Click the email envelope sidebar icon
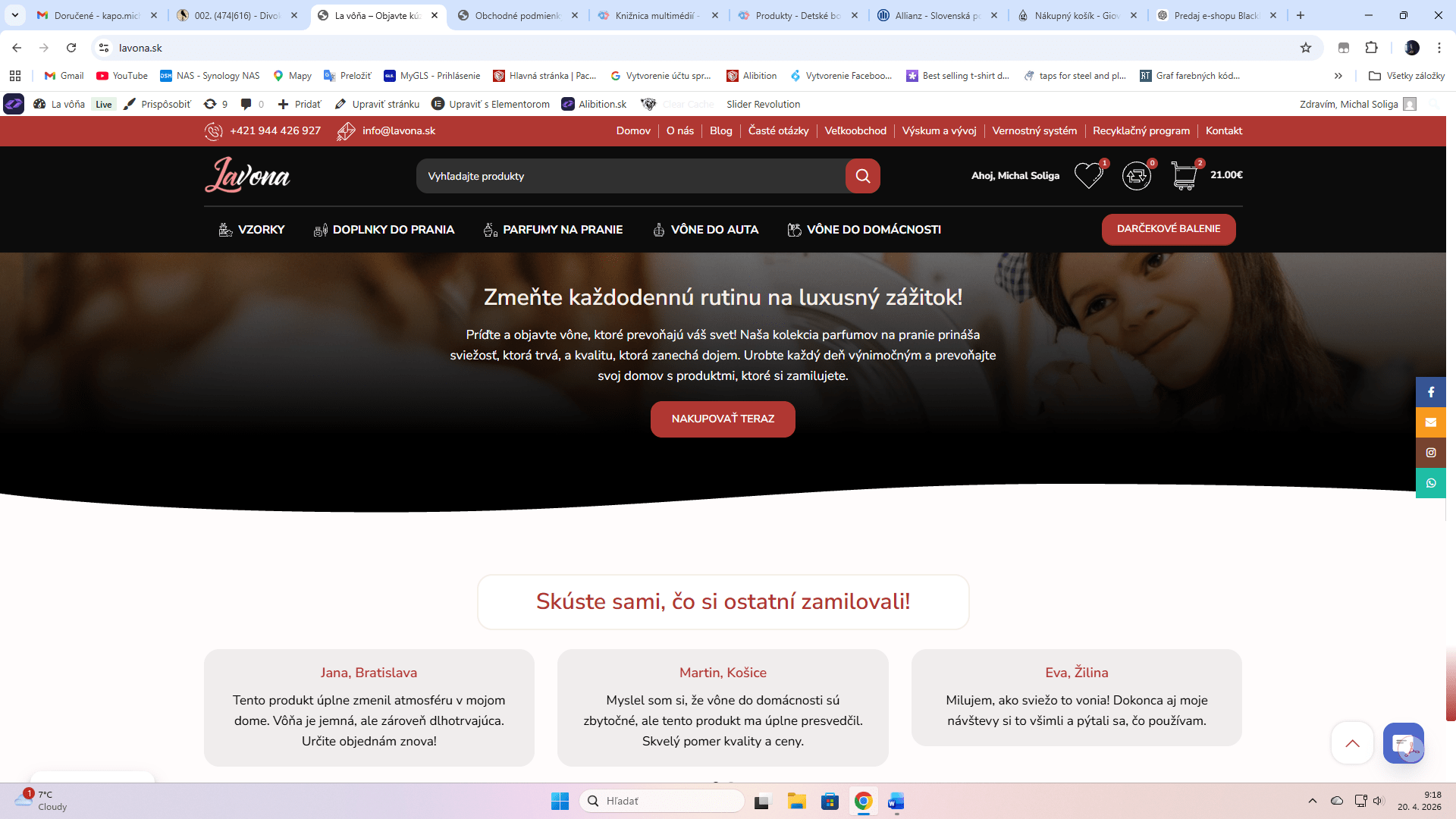Viewport: 1456px width, 819px height. click(1430, 422)
